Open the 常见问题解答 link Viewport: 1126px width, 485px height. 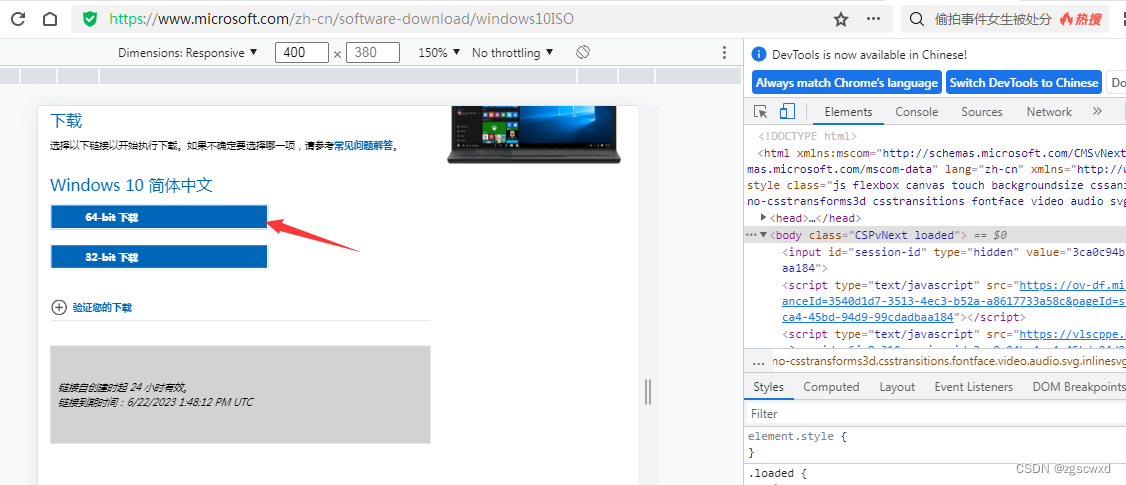363,145
